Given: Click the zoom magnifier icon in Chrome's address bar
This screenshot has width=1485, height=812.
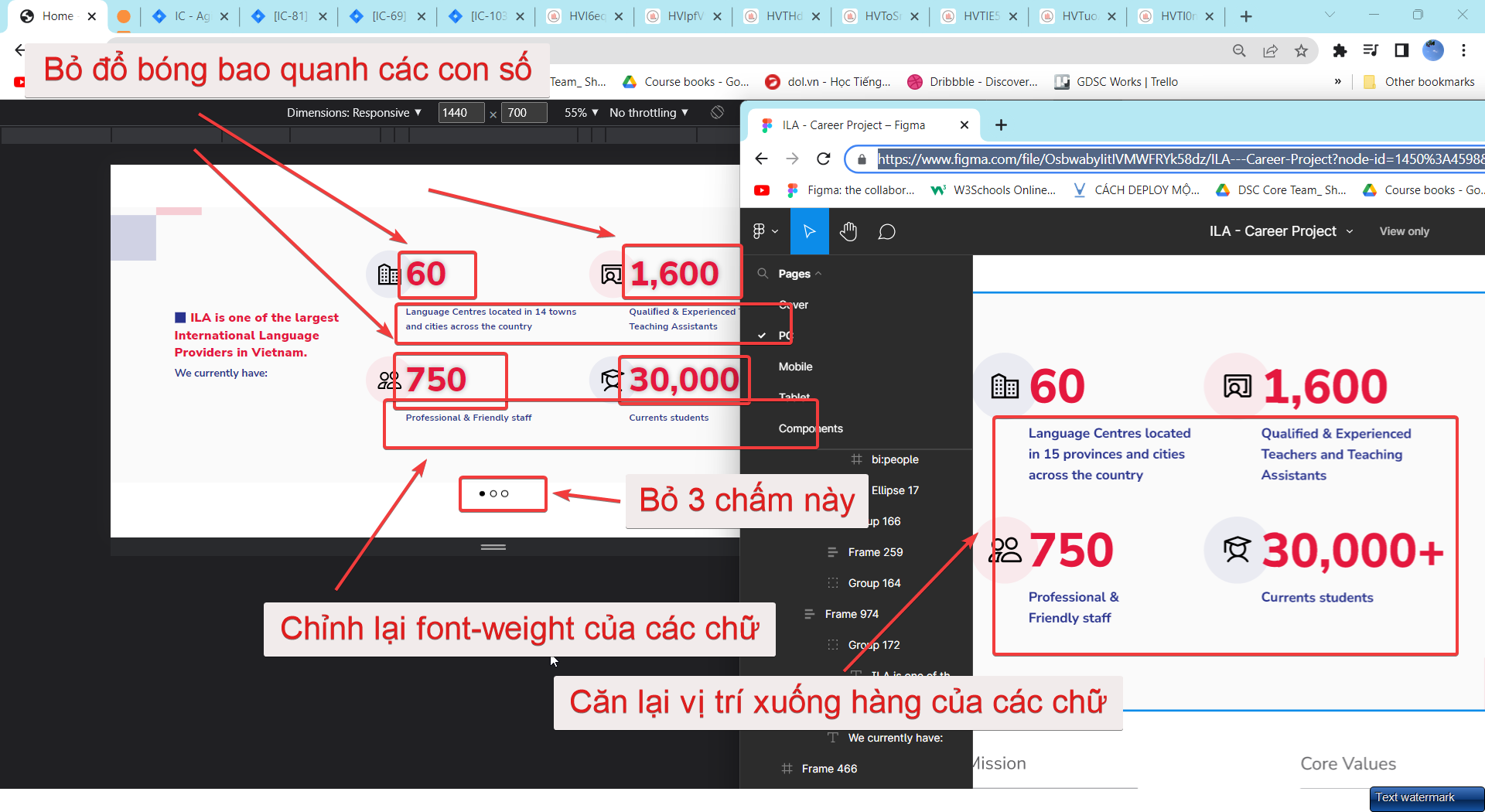Looking at the screenshot, I should tap(1239, 50).
